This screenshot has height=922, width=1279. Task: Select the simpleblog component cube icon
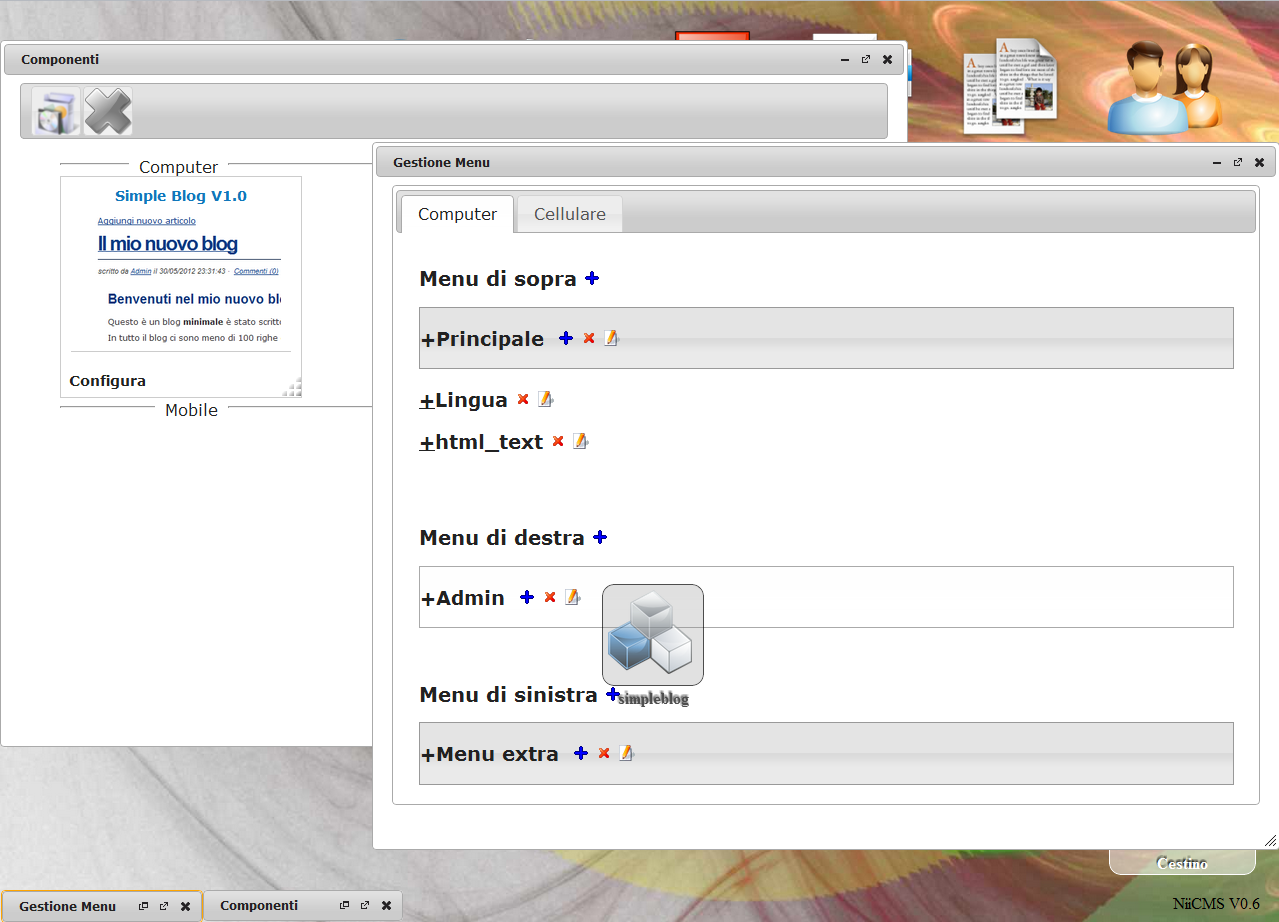[x=652, y=634]
